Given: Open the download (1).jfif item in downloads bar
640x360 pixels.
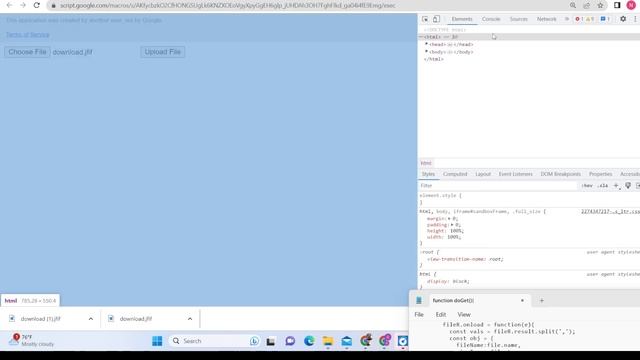Looking at the screenshot, I should [x=41, y=319].
